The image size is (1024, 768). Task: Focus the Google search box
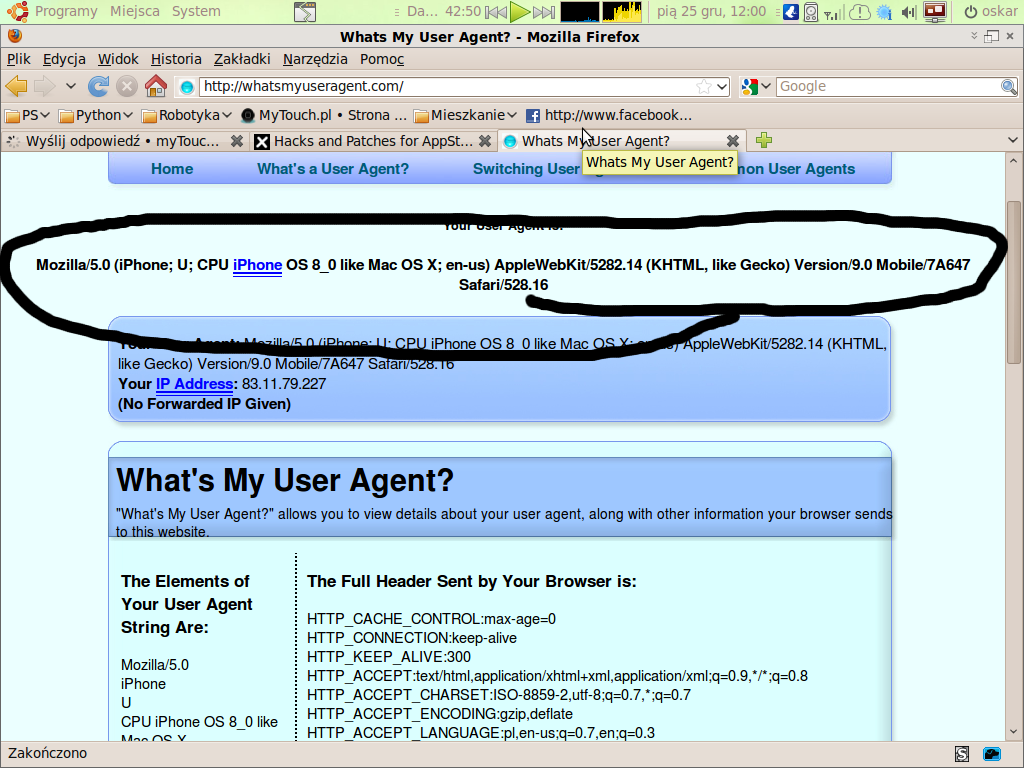[x=888, y=86]
